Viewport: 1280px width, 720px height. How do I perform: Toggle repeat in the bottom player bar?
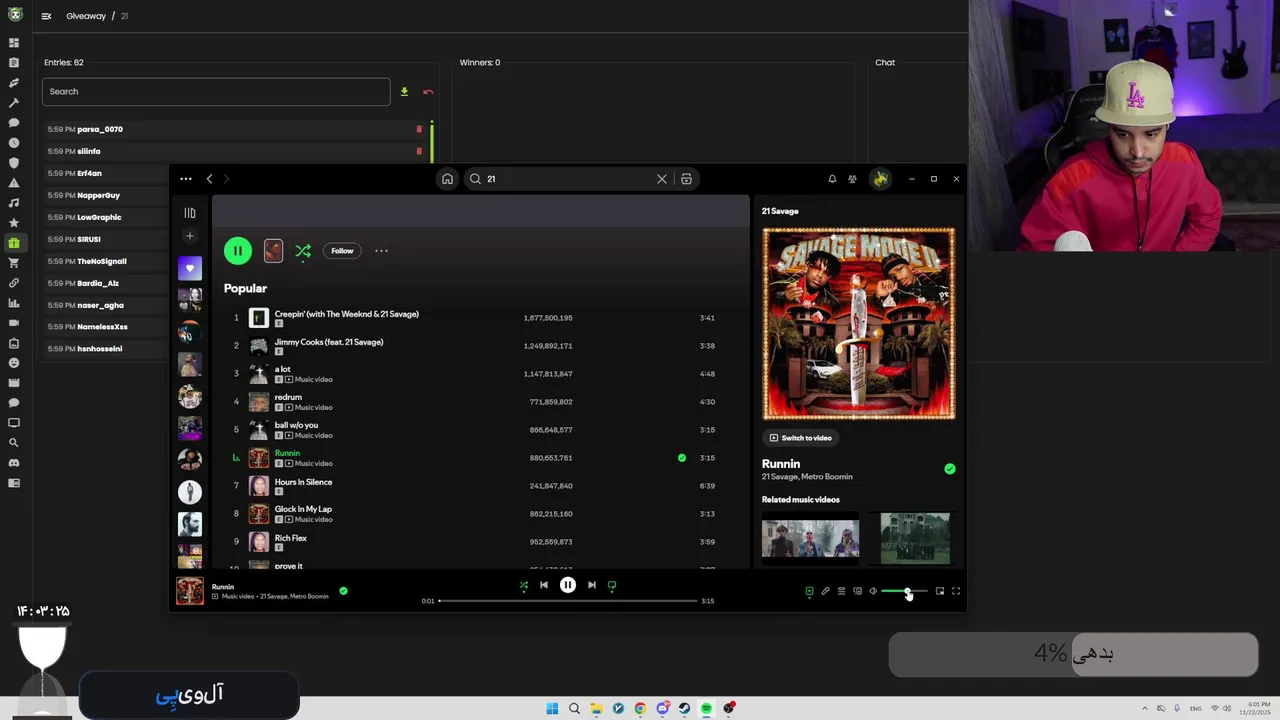(x=612, y=586)
